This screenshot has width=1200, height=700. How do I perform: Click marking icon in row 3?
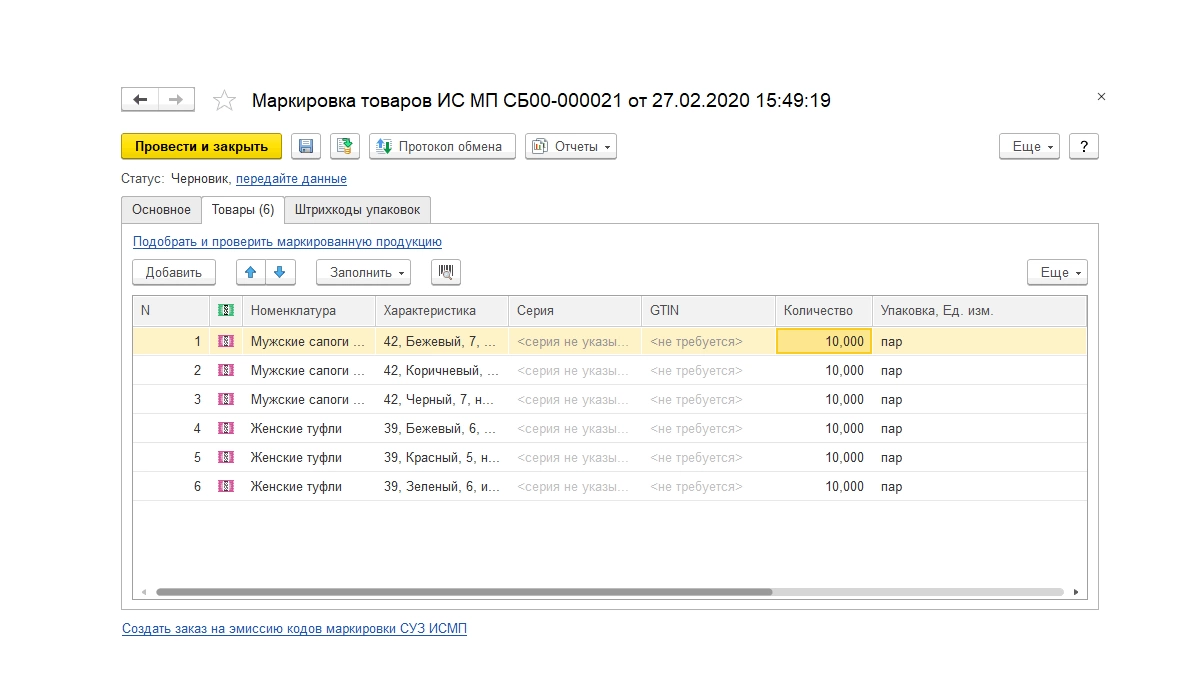(x=226, y=399)
